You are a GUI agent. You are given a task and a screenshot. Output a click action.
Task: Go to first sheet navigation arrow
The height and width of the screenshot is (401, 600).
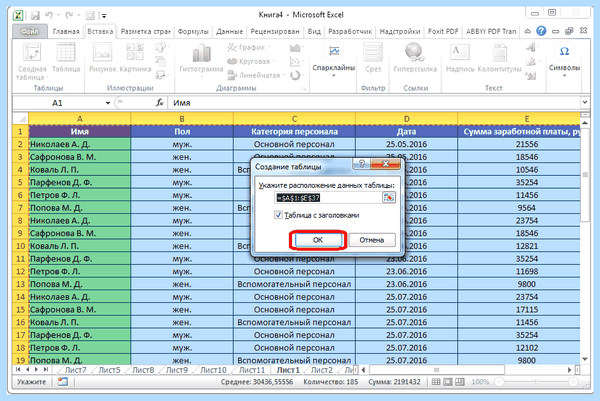(18, 370)
